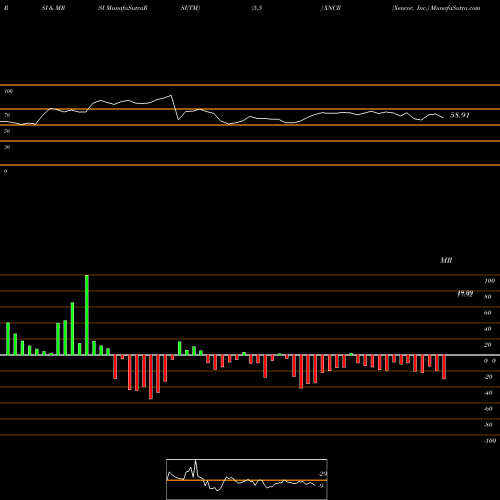Click the RSI axis 50 label
Screen dimensions: 500x500
tap(7, 131)
